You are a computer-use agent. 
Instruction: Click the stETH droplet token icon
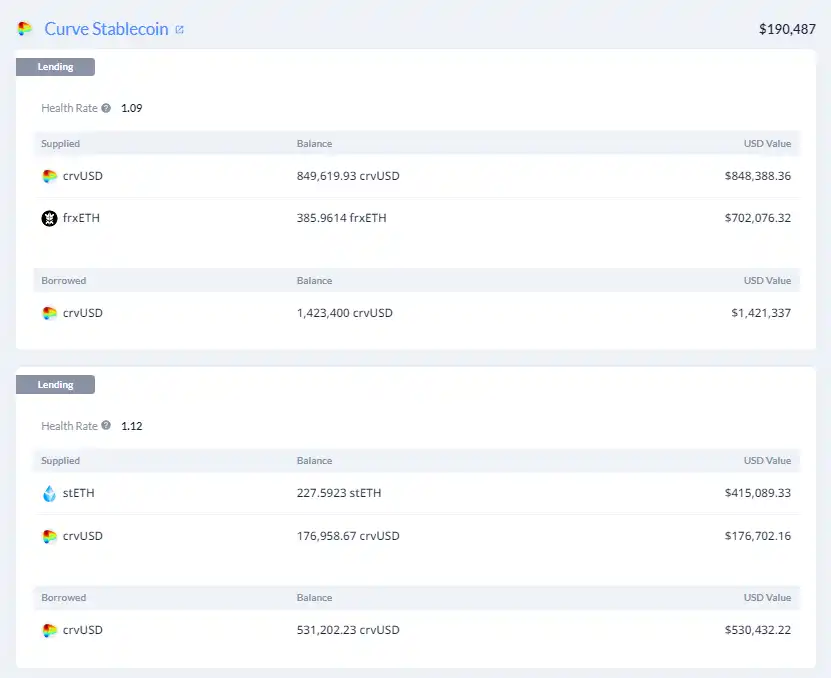click(x=49, y=494)
